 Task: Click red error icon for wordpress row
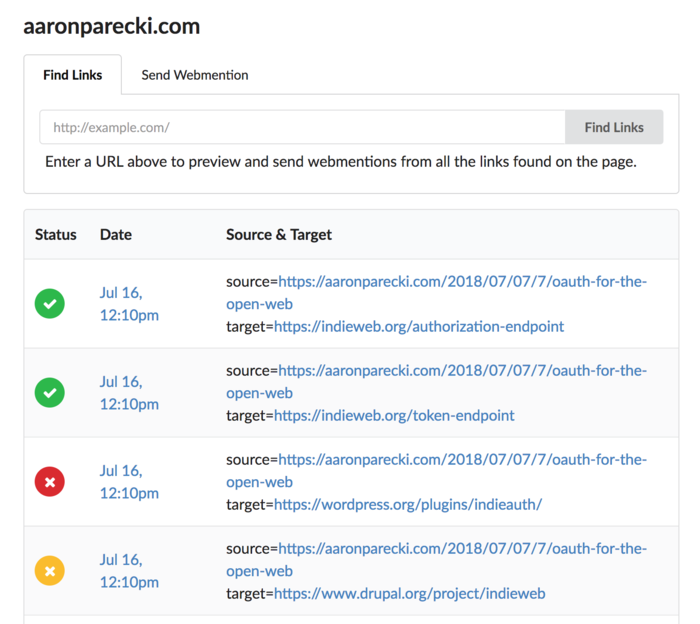pos(50,482)
